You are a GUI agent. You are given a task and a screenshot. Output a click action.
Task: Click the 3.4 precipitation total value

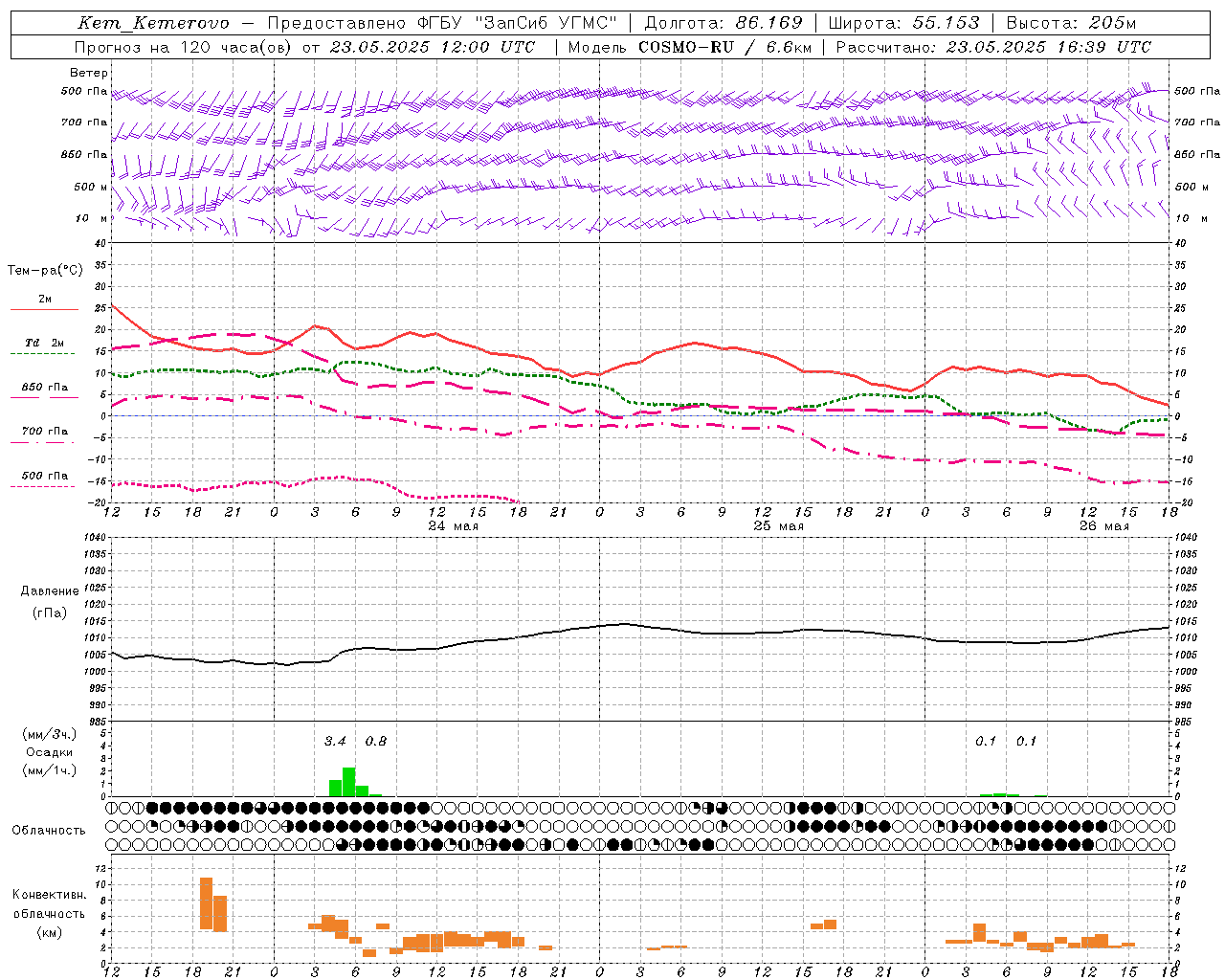point(335,741)
